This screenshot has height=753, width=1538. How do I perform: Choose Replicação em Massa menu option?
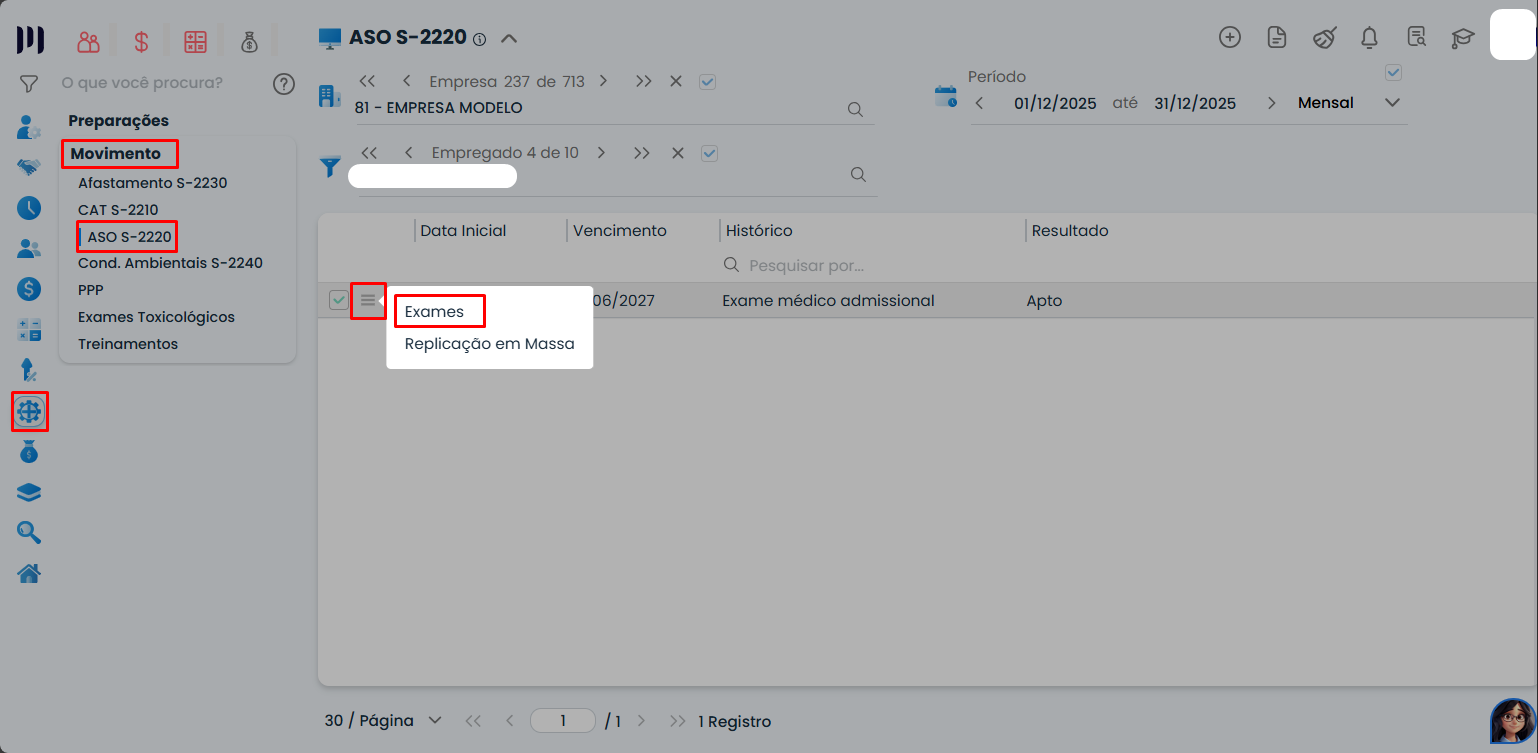tap(489, 344)
